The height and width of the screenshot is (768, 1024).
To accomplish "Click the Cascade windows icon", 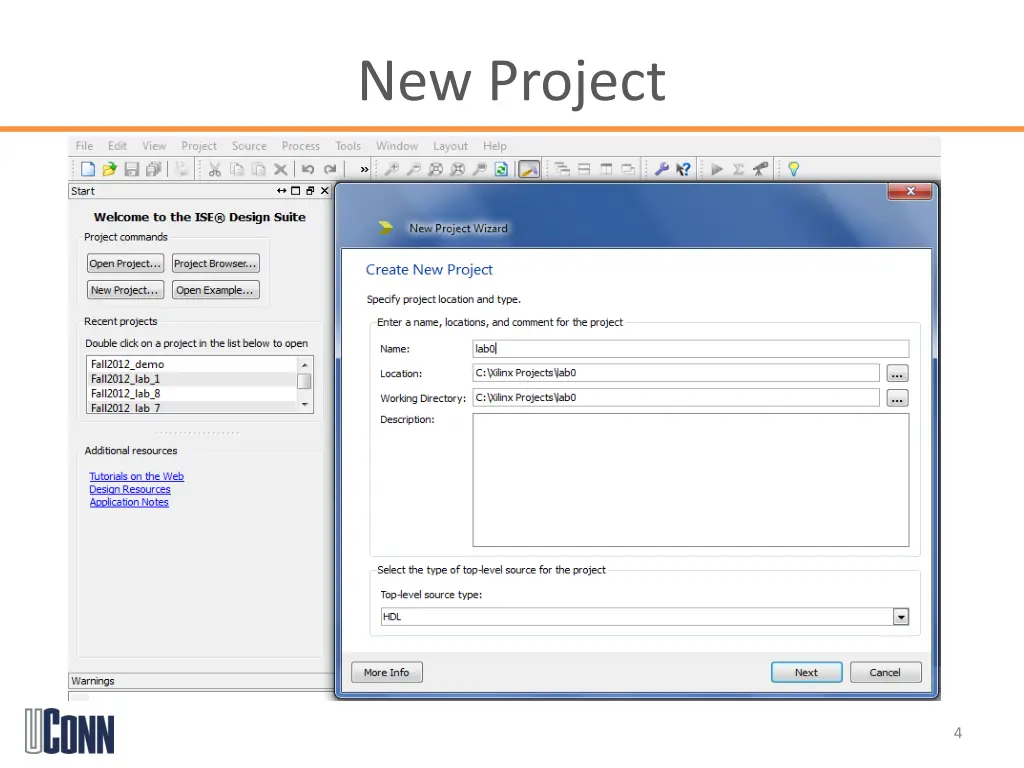I will pyautogui.click(x=562, y=169).
